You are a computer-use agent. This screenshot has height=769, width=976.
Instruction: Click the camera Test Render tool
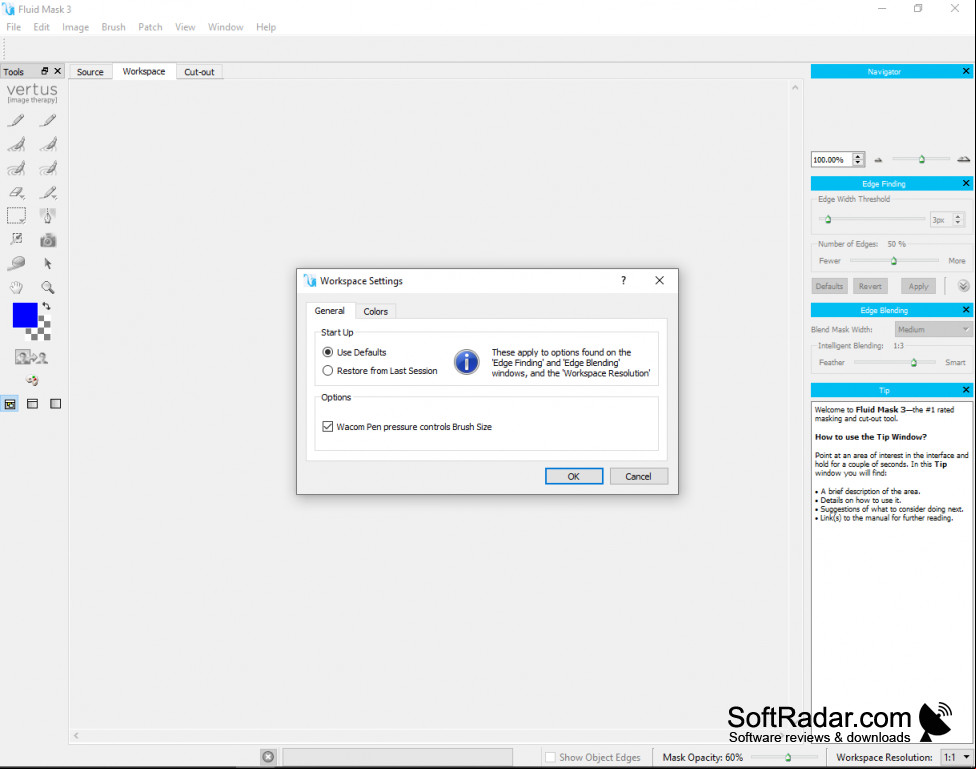pyautogui.click(x=48, y=240)
